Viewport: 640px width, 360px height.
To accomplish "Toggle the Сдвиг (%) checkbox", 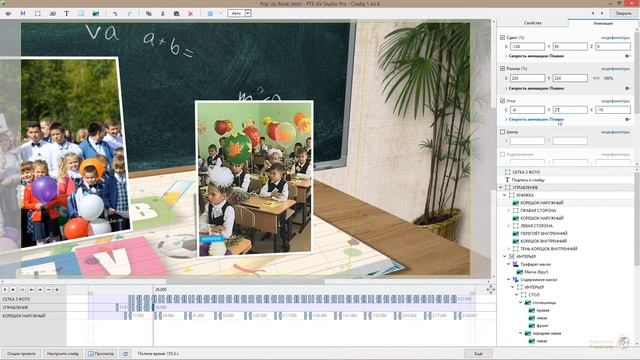I will (x=502, y=37).
